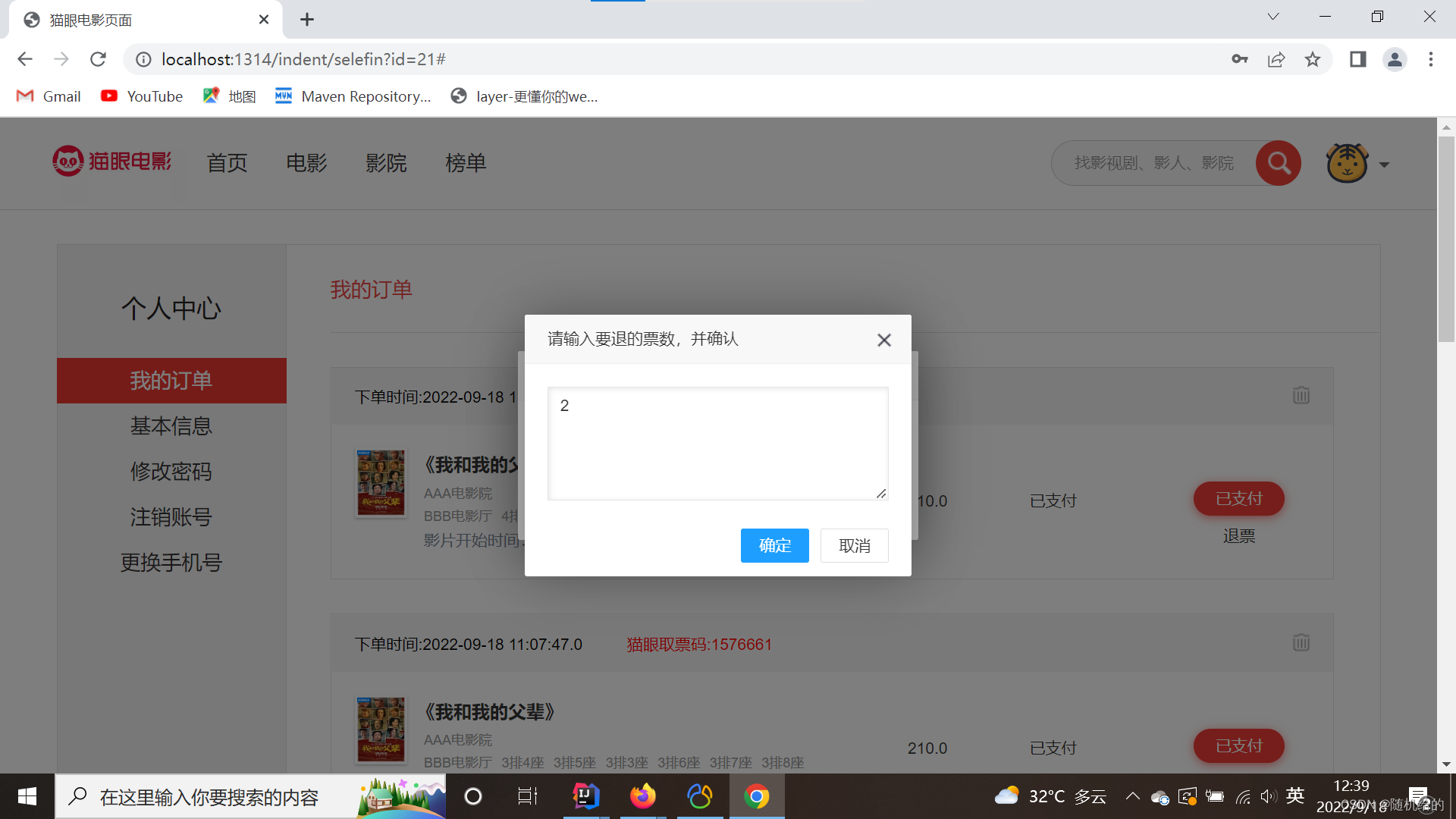Open IntelliJ IDEA from the taskbar
This screenshot has height=819, width=1456.
click(x=585, y=796)
